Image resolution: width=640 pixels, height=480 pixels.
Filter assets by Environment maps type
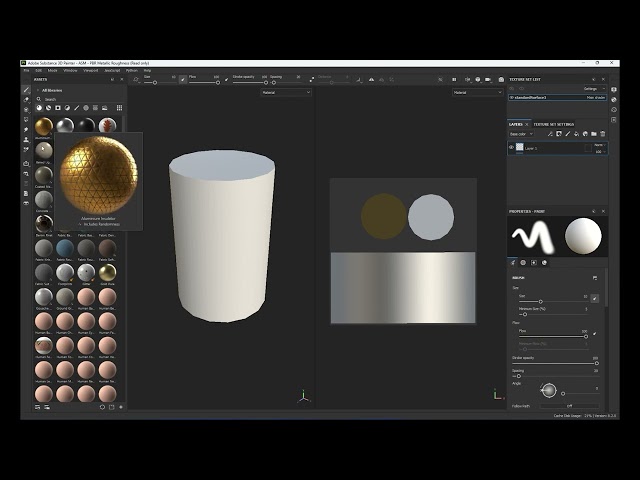pos(105,108)
